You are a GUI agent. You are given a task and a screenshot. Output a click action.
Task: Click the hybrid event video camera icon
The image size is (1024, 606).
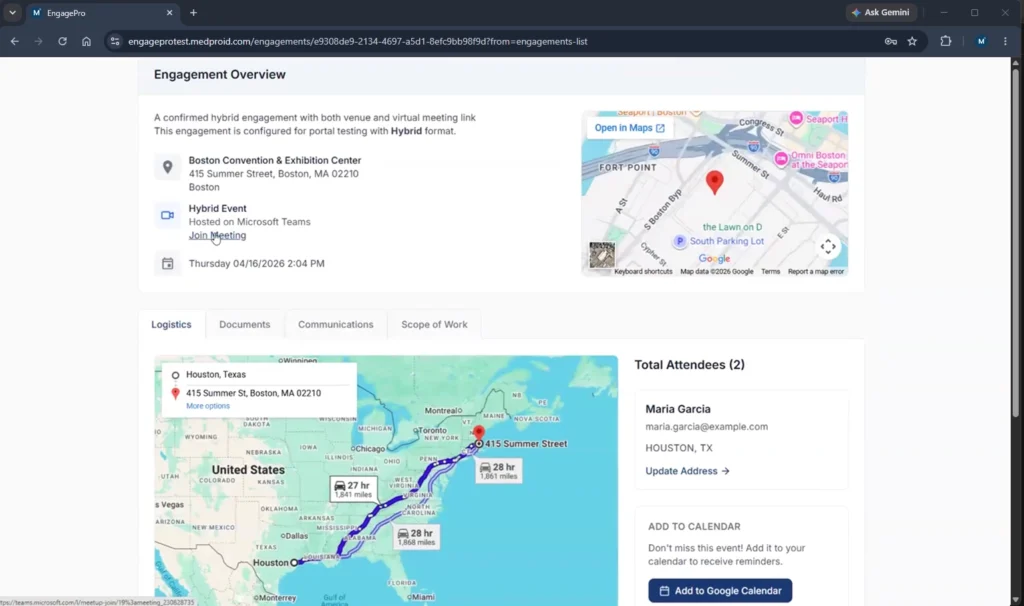click(x=167, y=215)
